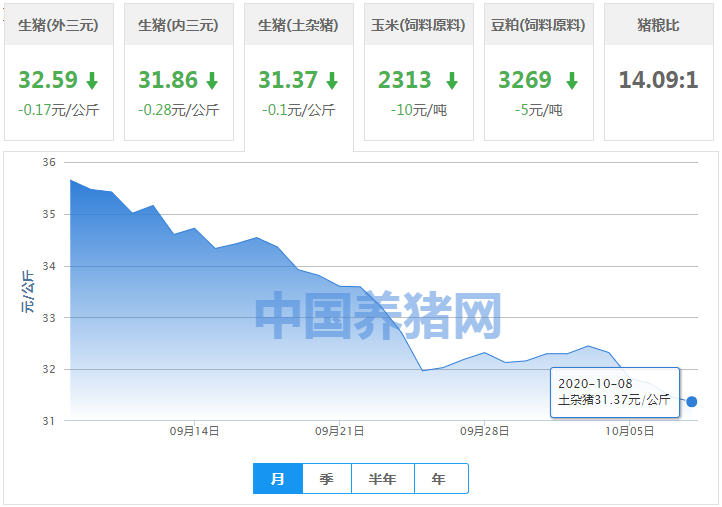Select the 生猪(土杂猪) tab
This screenshot has width=722, height=507.
(x=298, y=25)
